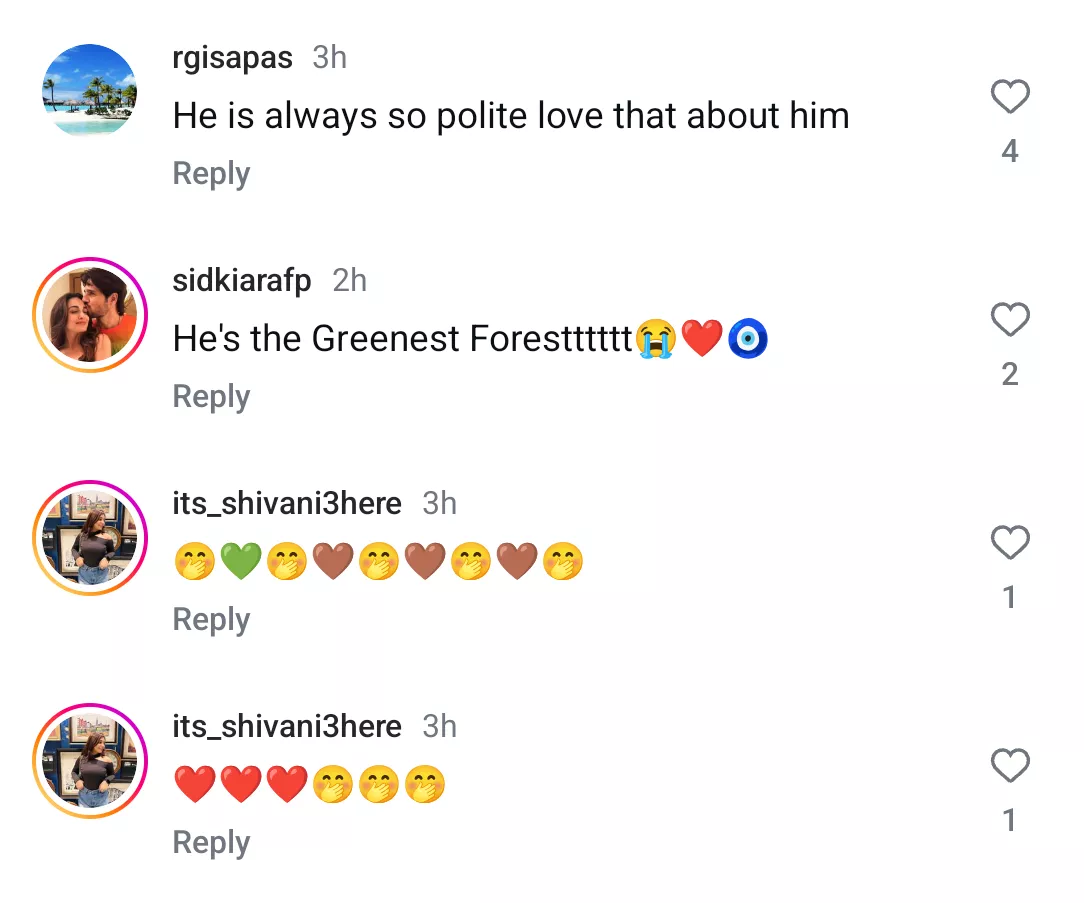Click its_shivani3here username above red hearts comment
Screen dimensions: 1084x903
point(287,726)
